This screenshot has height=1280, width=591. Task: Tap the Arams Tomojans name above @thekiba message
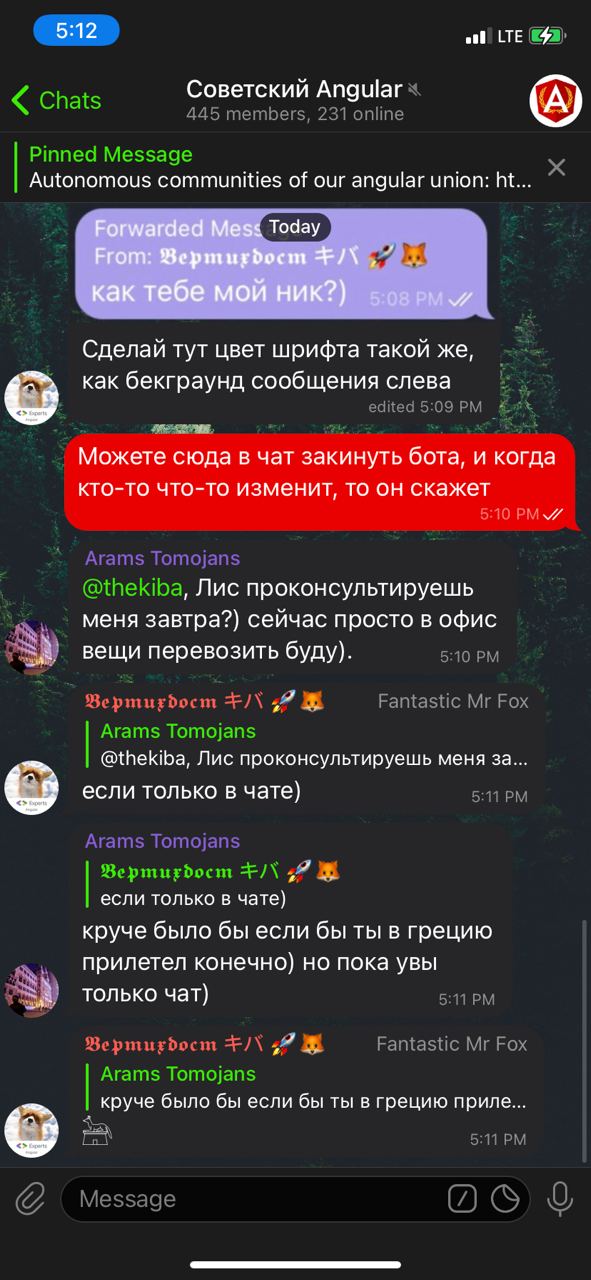point(162,558)
